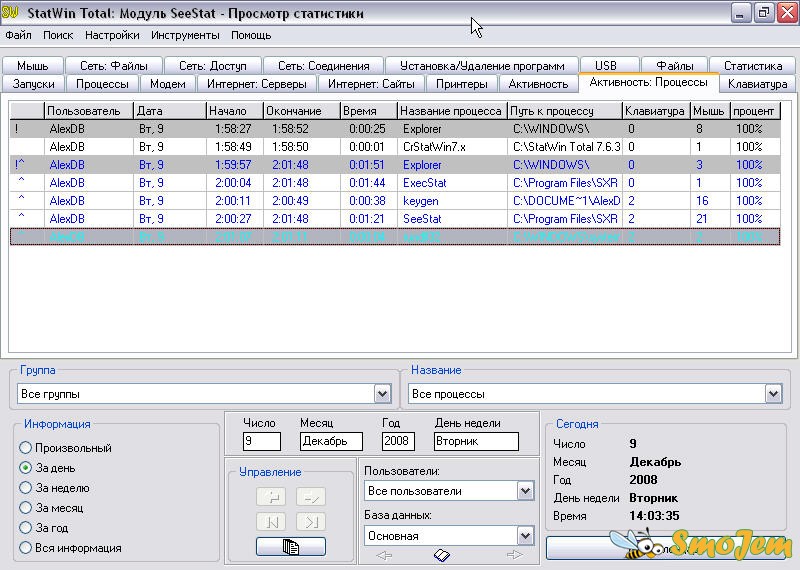Sort by the Дата column header
The width and height of the screenshot is (800, 570).
click(170, 111)
